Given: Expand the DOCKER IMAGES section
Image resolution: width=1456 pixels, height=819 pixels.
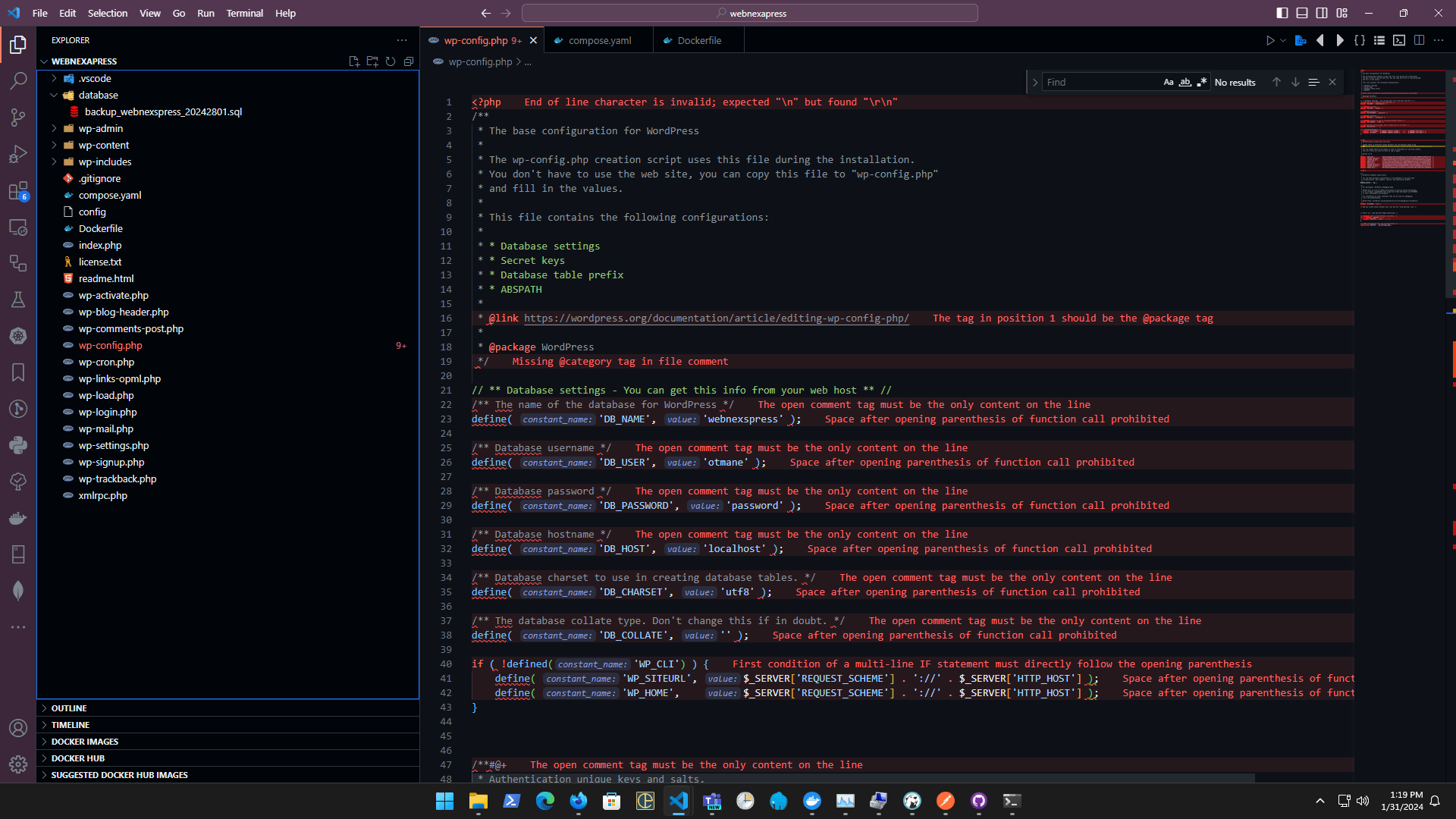Looking at the screenshot, I should 84,741.
